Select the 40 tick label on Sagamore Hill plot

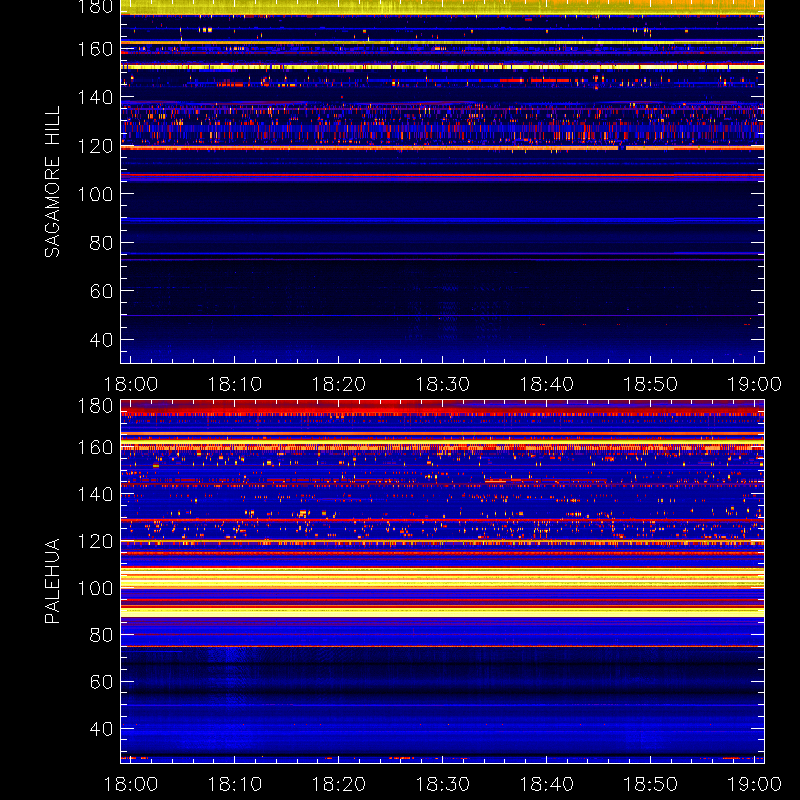coord(101,340)
